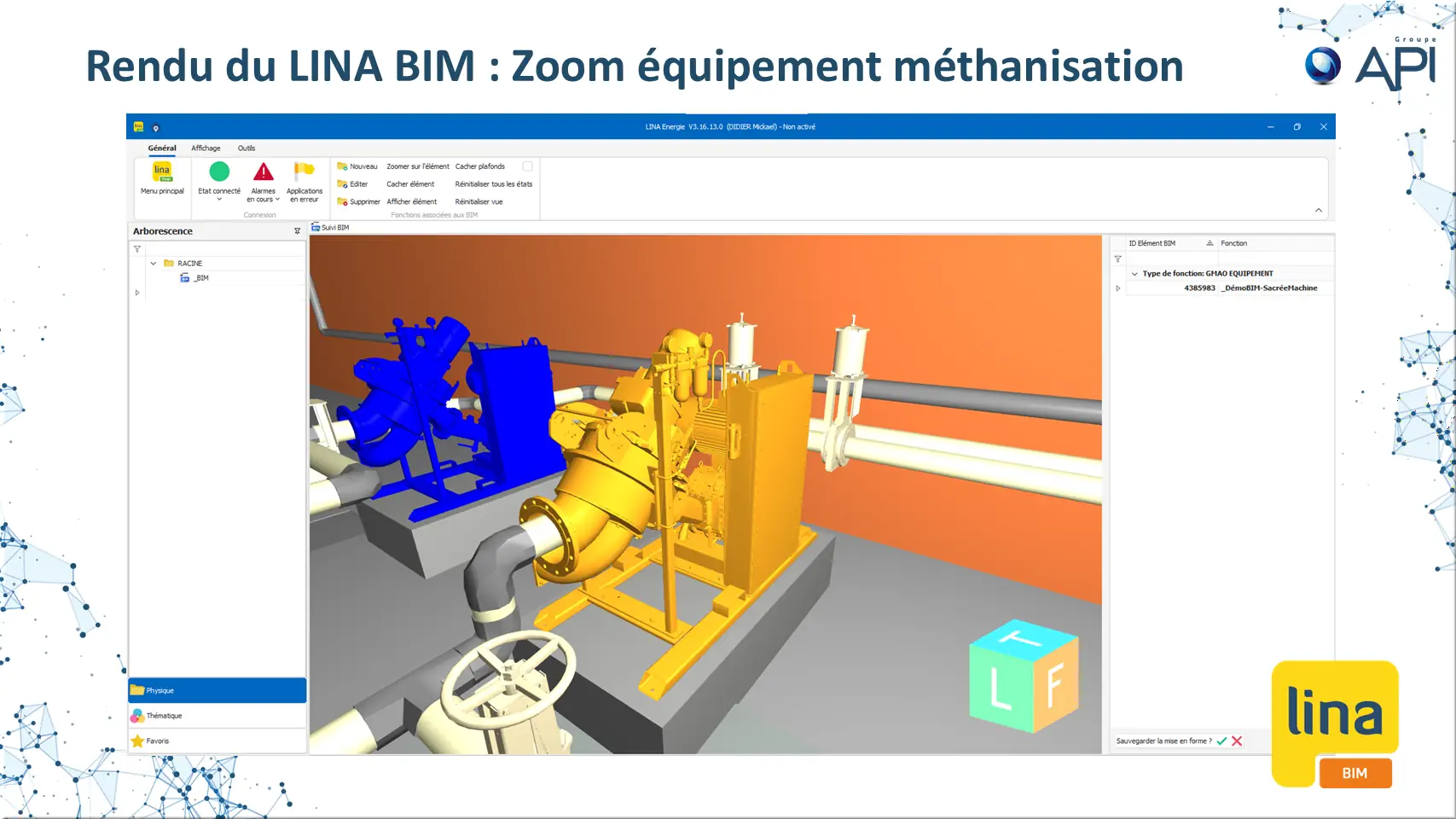
Task: Click the _BIM node icon
Action: (185, 278)
